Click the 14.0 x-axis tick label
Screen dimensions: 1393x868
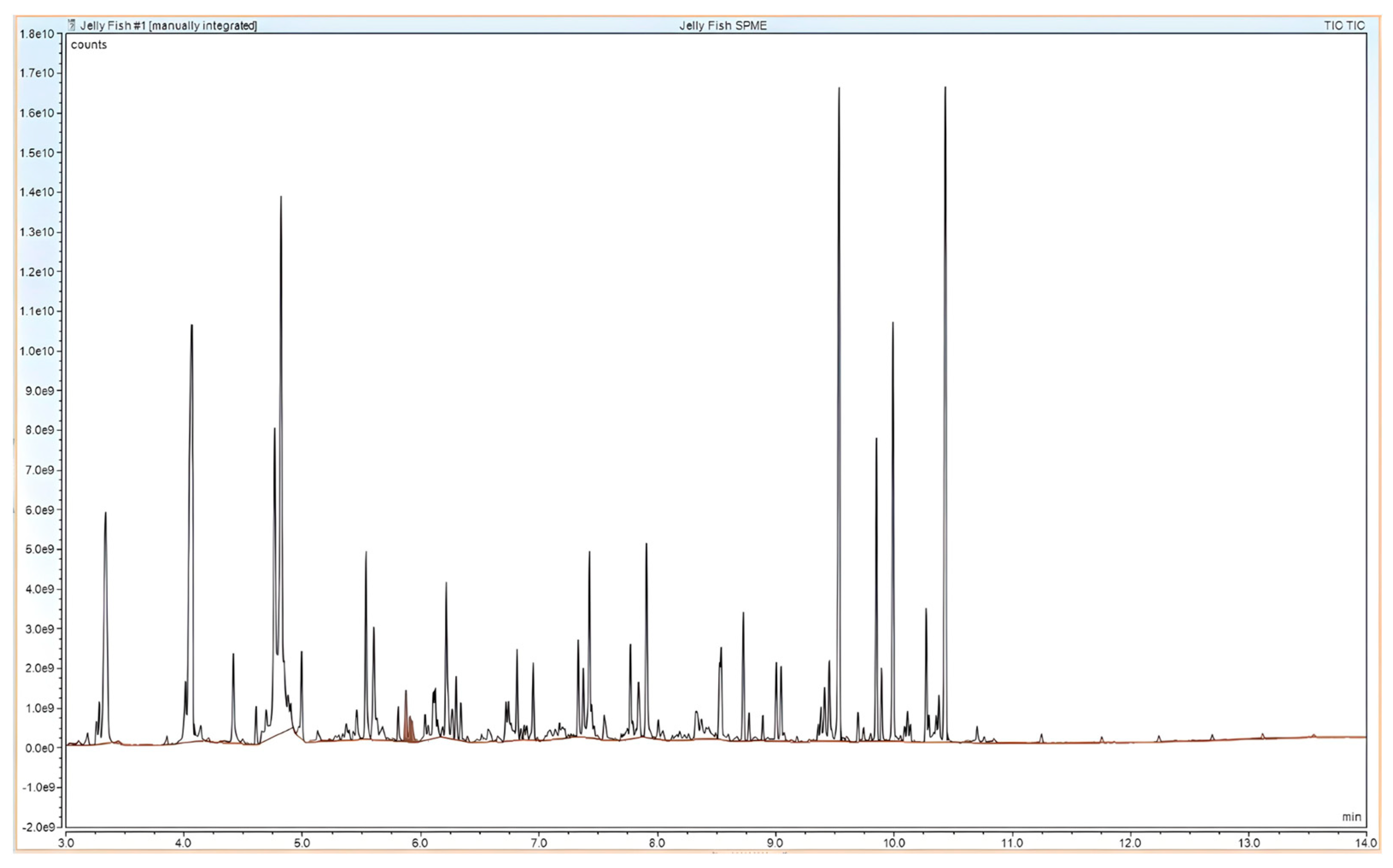point(1366,843)
